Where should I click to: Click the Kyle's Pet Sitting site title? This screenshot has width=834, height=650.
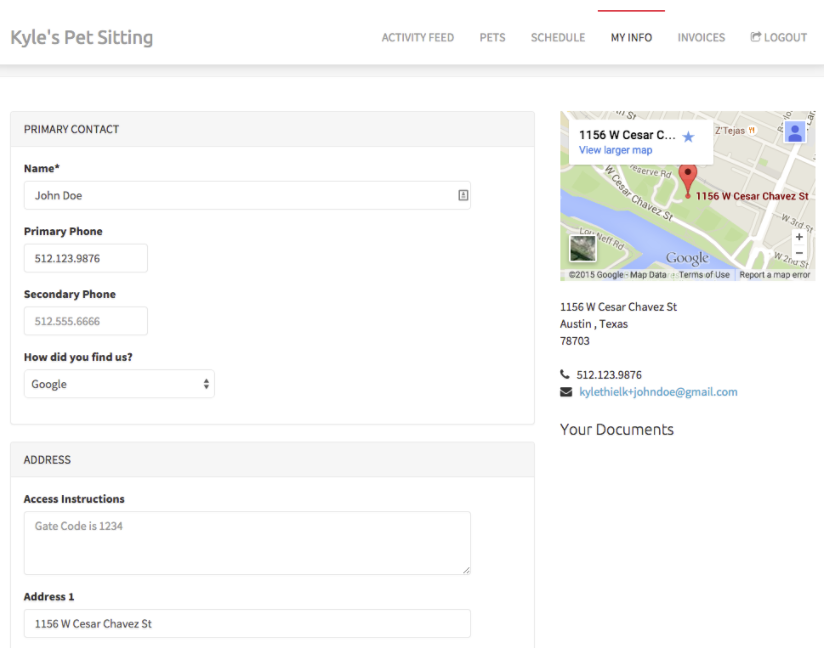(x=82, y=38)
